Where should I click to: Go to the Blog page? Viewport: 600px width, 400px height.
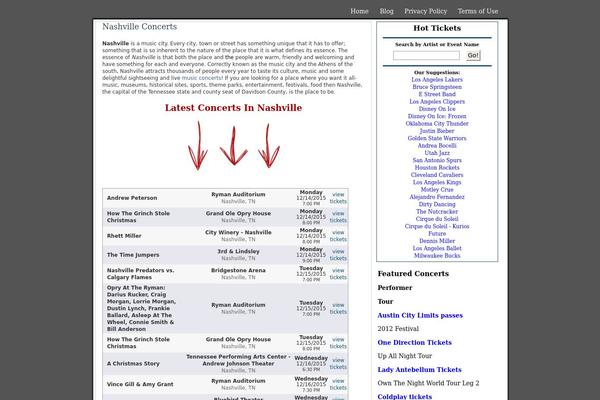[x=386, y=11]
